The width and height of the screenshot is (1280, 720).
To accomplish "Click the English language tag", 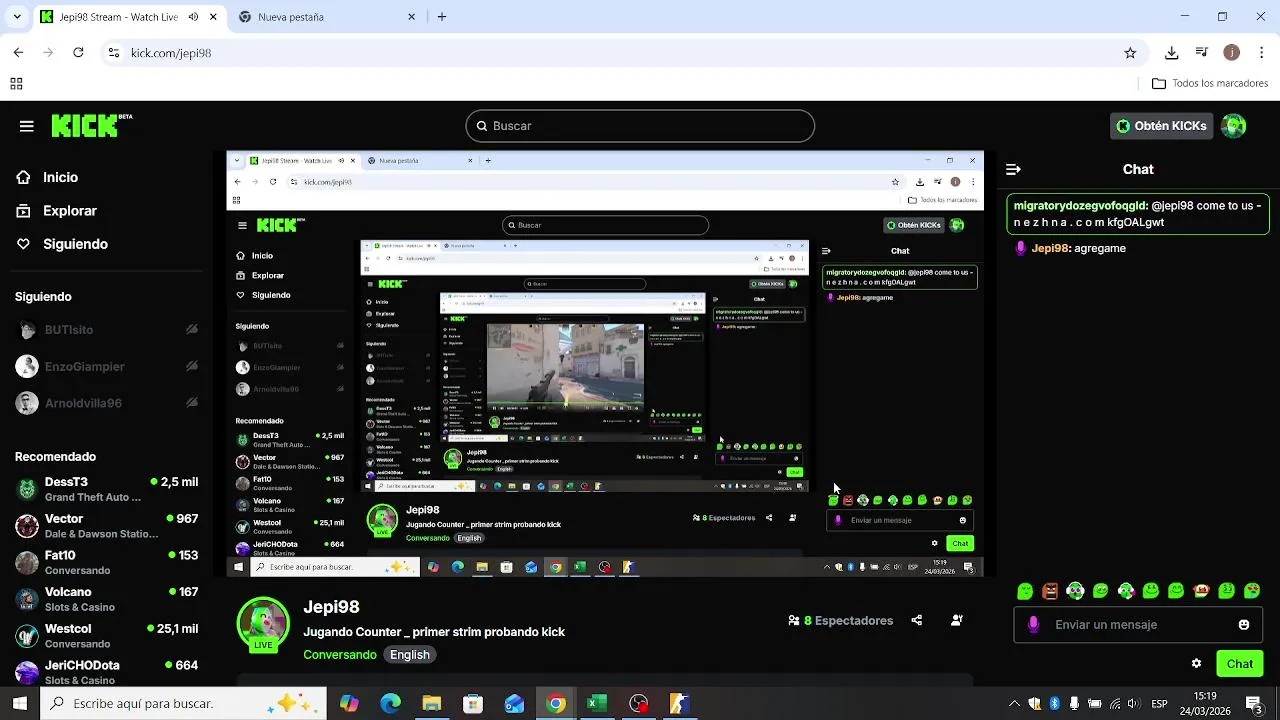I will [410, 655].
